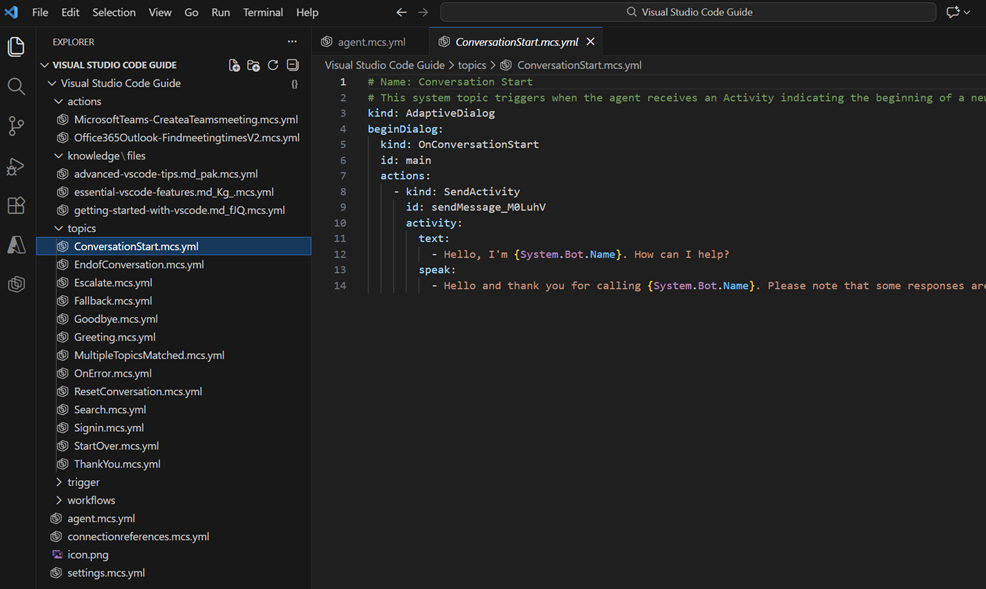Screen dimensions: 986x589
Task: Open the Customize Layout control top-right
Action: click(956, 11)
